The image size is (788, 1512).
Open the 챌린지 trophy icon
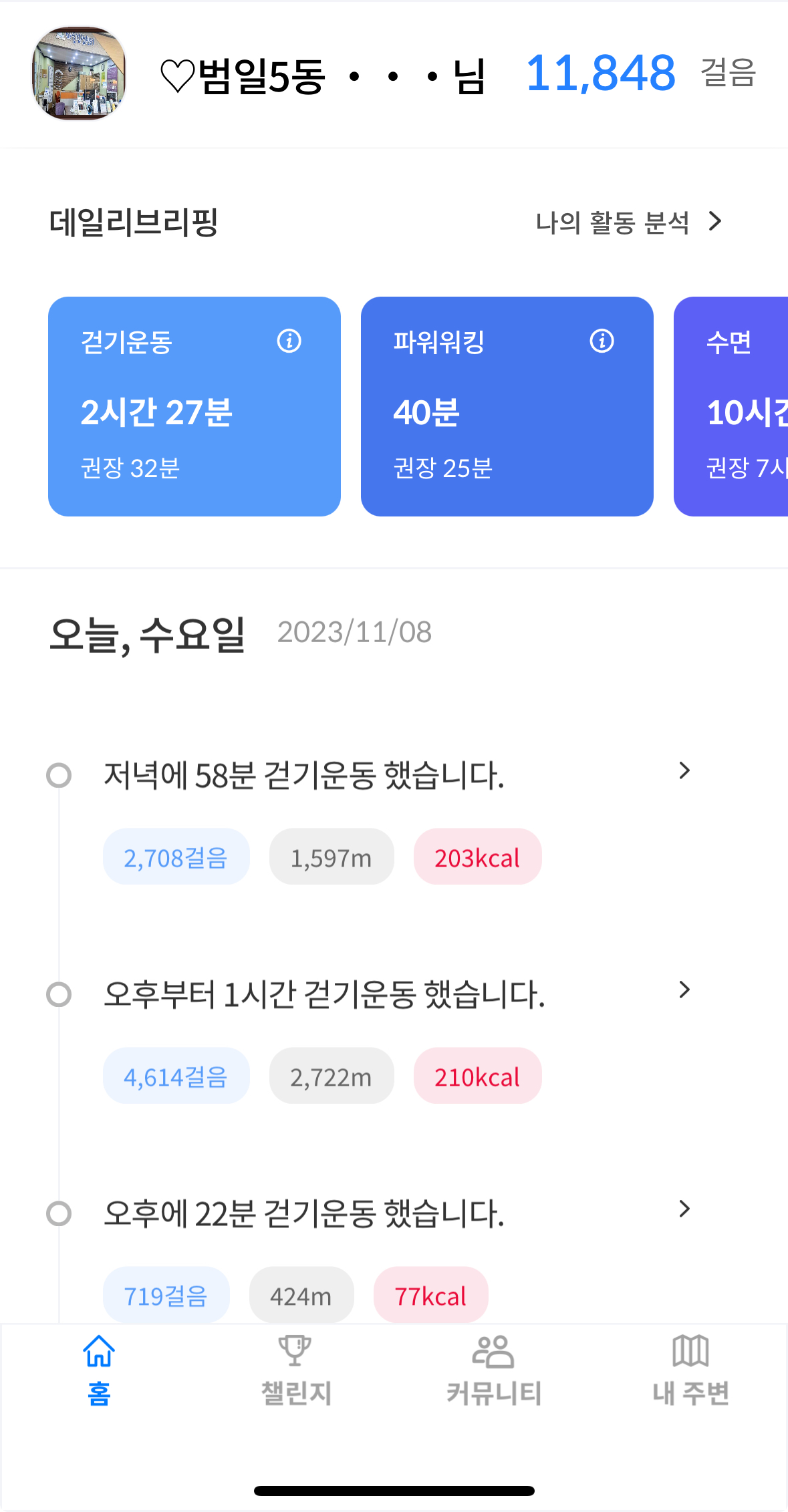tap(295, 1351)
